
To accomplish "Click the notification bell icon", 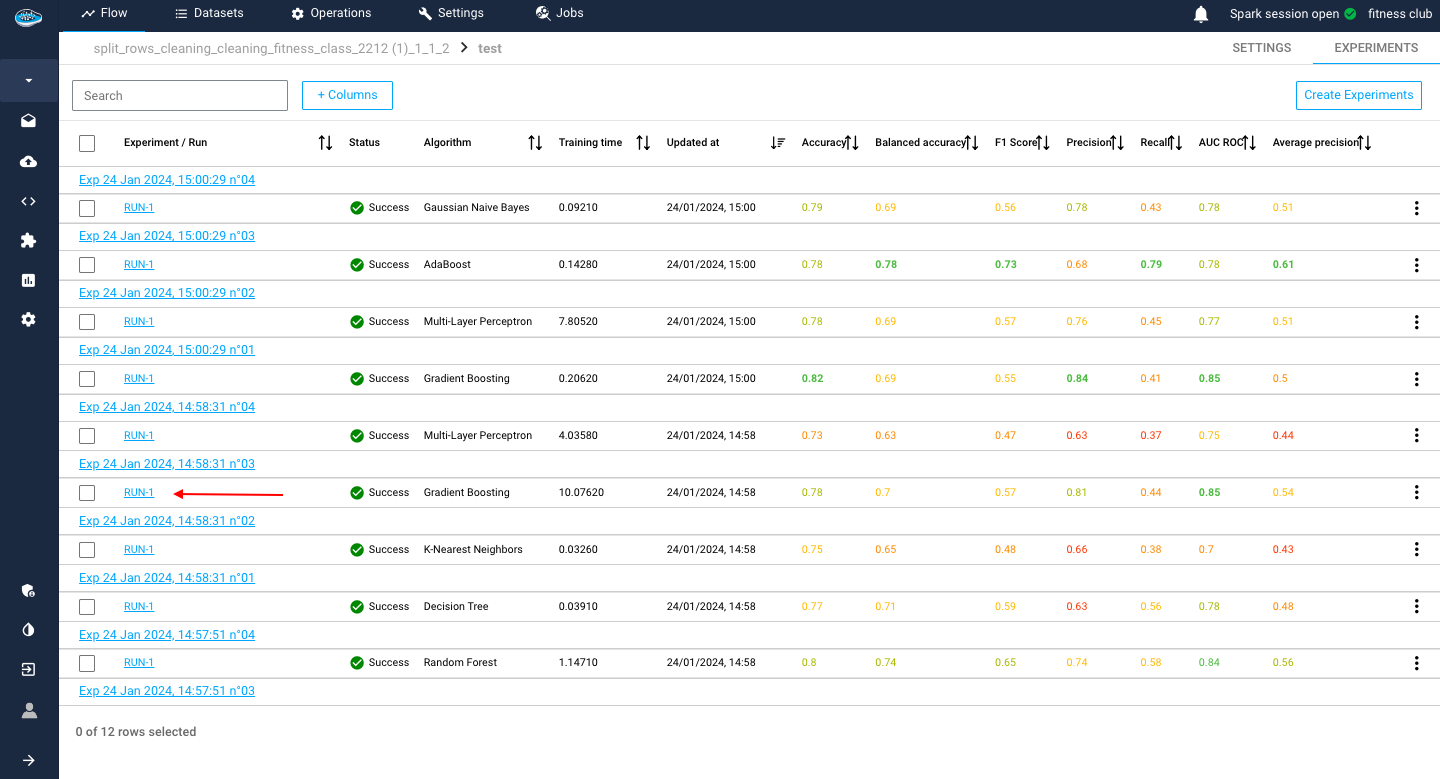I will 1201,14.
